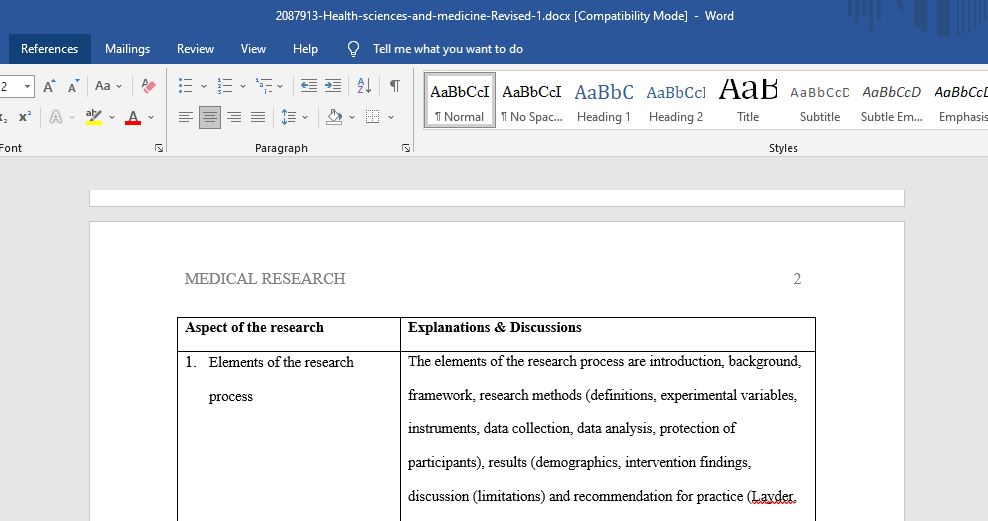This screenshot has height=521, width=988.
Task: Increase the paragraph indent
Action: pos(333,86)
